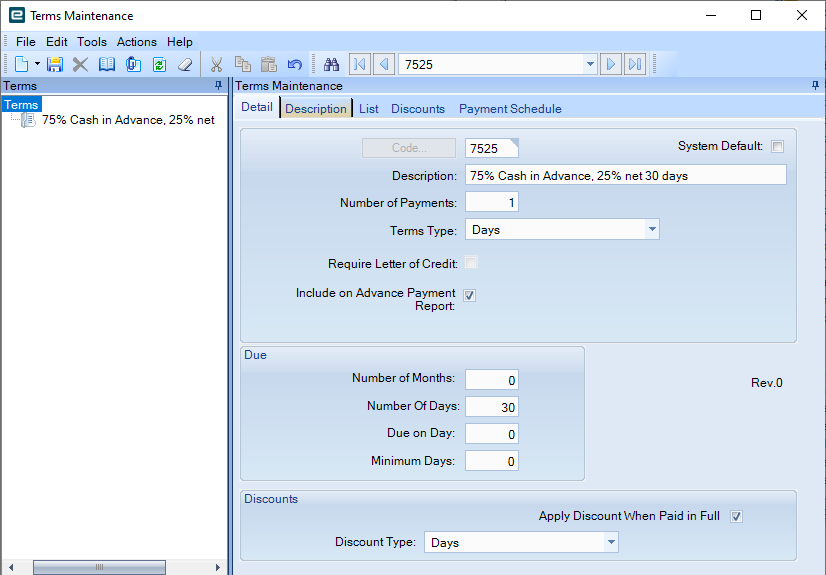The image size is (826, 575).
Task: Toggle the System Default checkbox
Action: [777, 146]
